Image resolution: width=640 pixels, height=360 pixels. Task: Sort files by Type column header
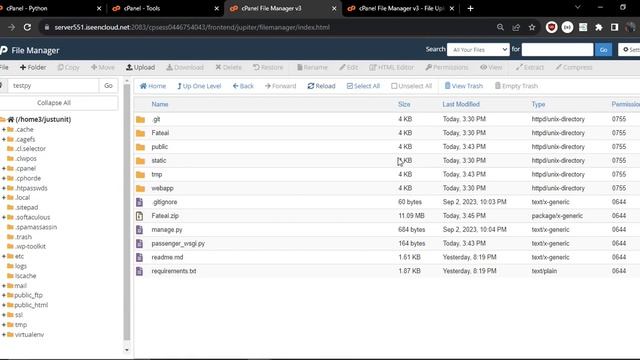tap(538, 104)
